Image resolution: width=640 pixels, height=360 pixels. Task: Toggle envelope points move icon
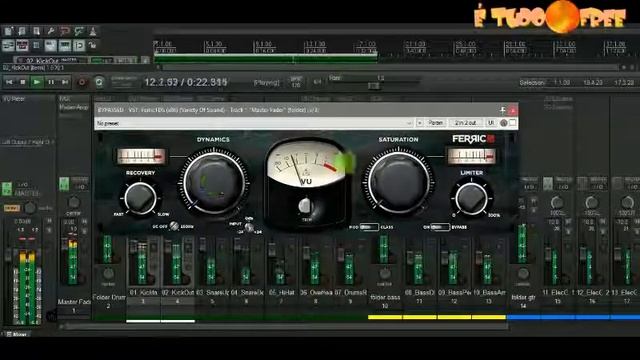[51, 45]
